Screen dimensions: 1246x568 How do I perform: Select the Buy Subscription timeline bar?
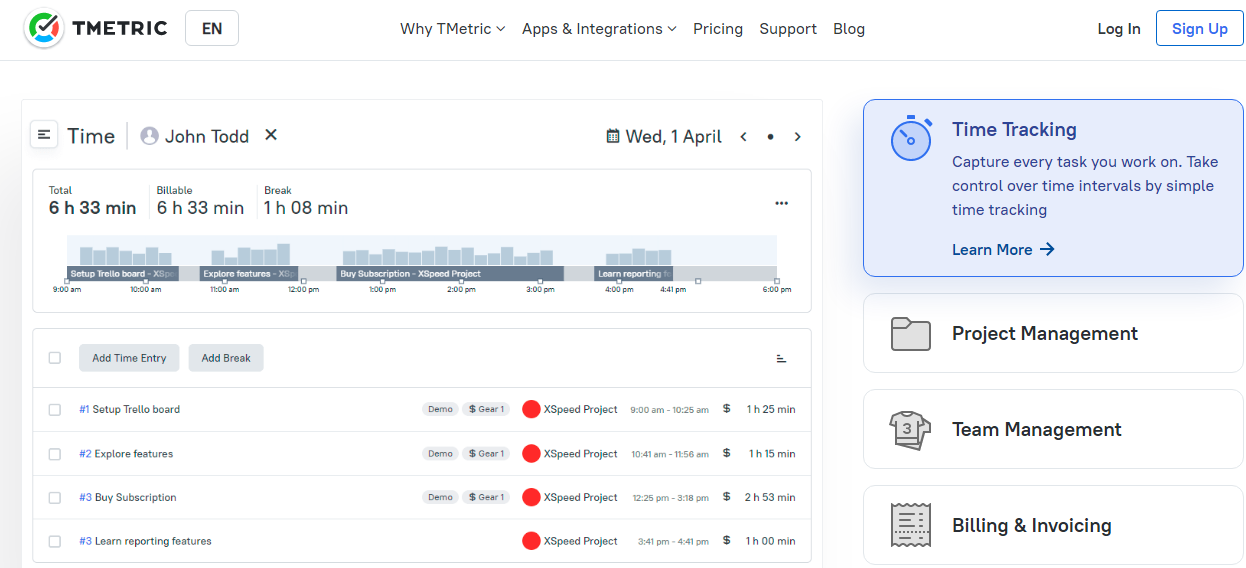point(450,273)
